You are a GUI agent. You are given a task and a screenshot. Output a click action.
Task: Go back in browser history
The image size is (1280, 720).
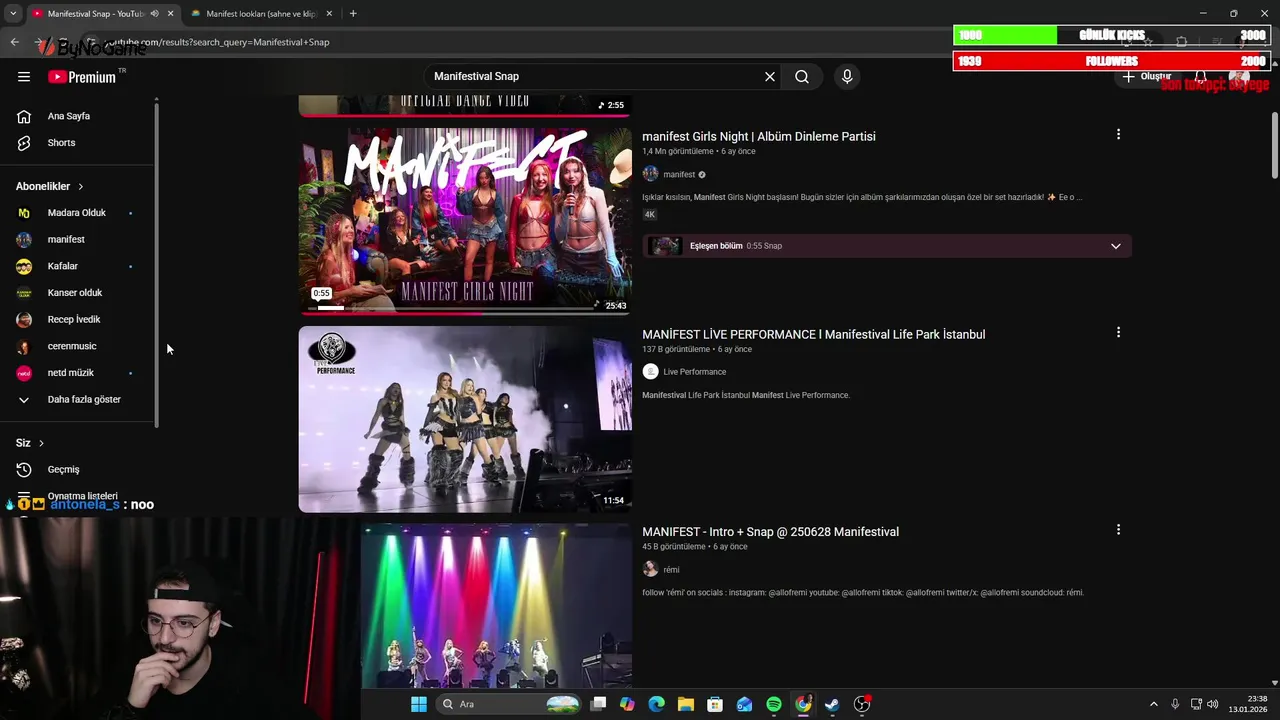pyautogui.click(x=14, y=42)
